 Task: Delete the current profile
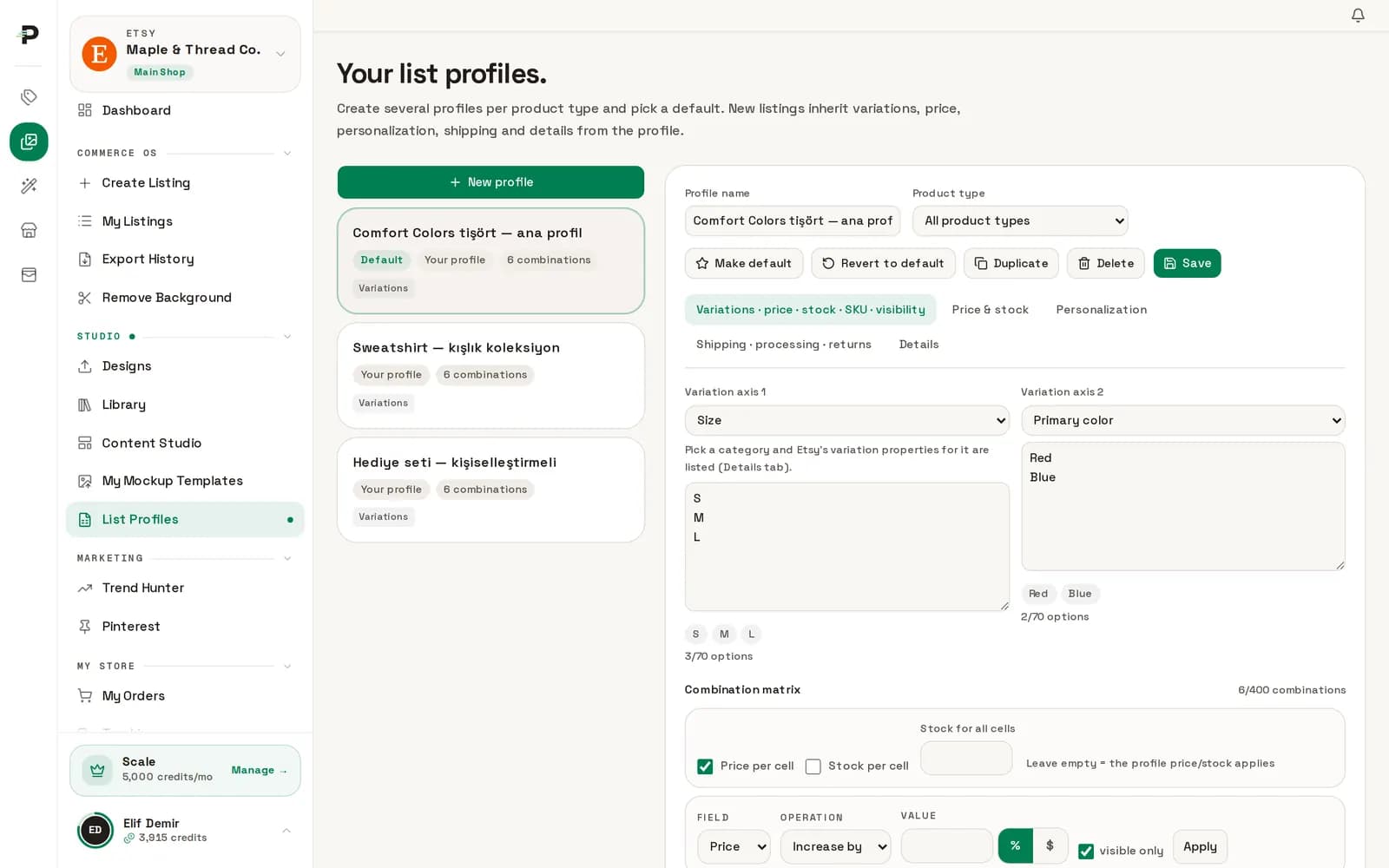point(1105,264)
